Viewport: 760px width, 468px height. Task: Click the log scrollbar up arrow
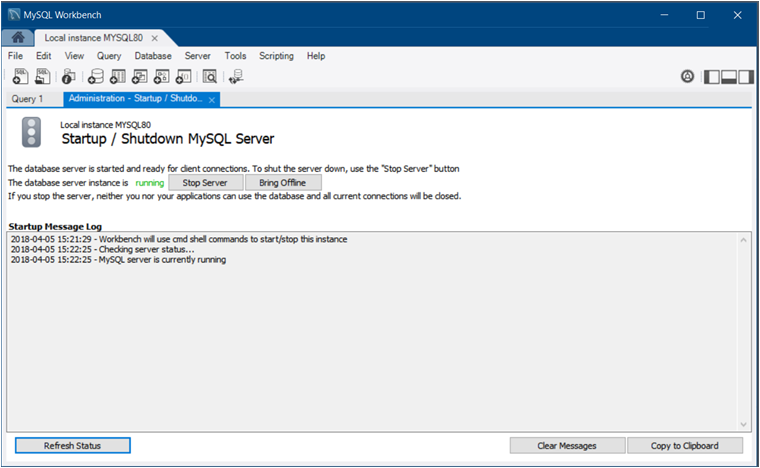click(x=743, y=240)
